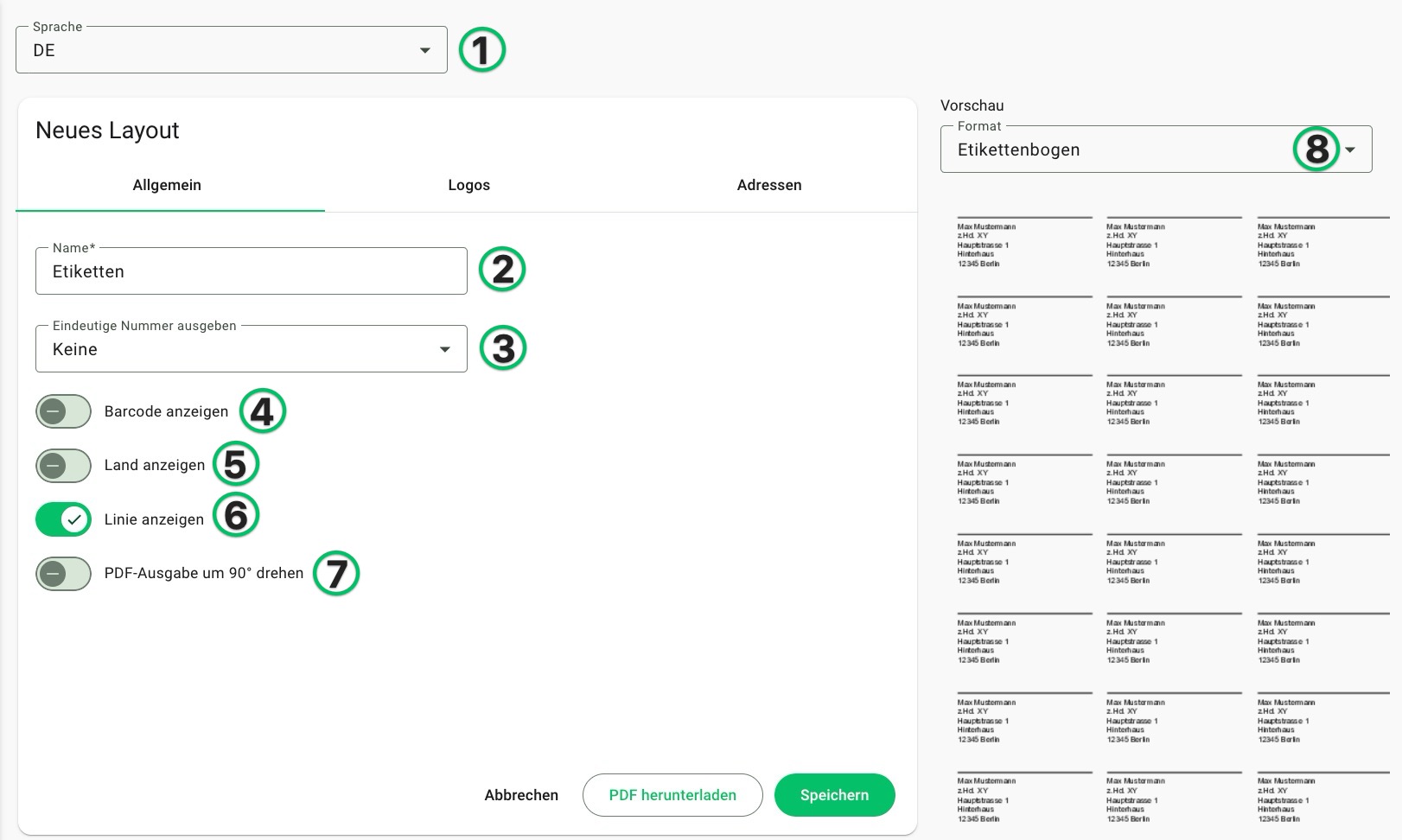This screenshot has width=1402, height=840.
Task: Expand the Eindeutige Nummer ausgeben dropdown
Action: [252, 349]
